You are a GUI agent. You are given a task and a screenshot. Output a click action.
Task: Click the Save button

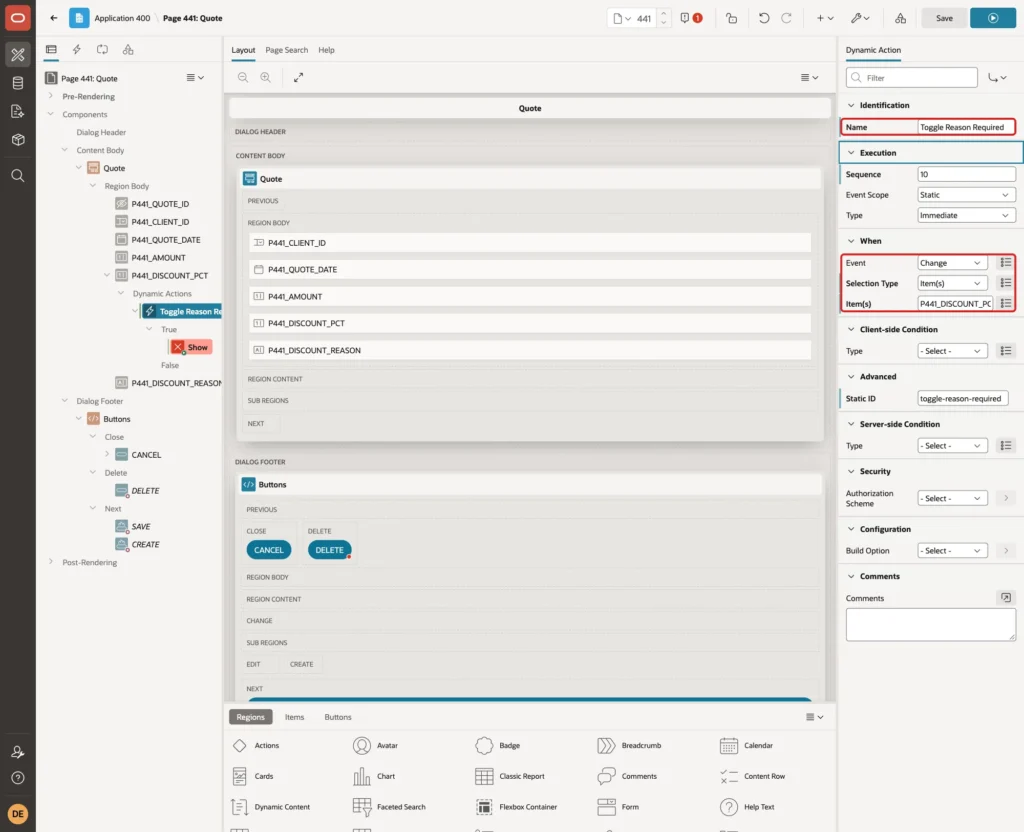[x=944, y=18]
